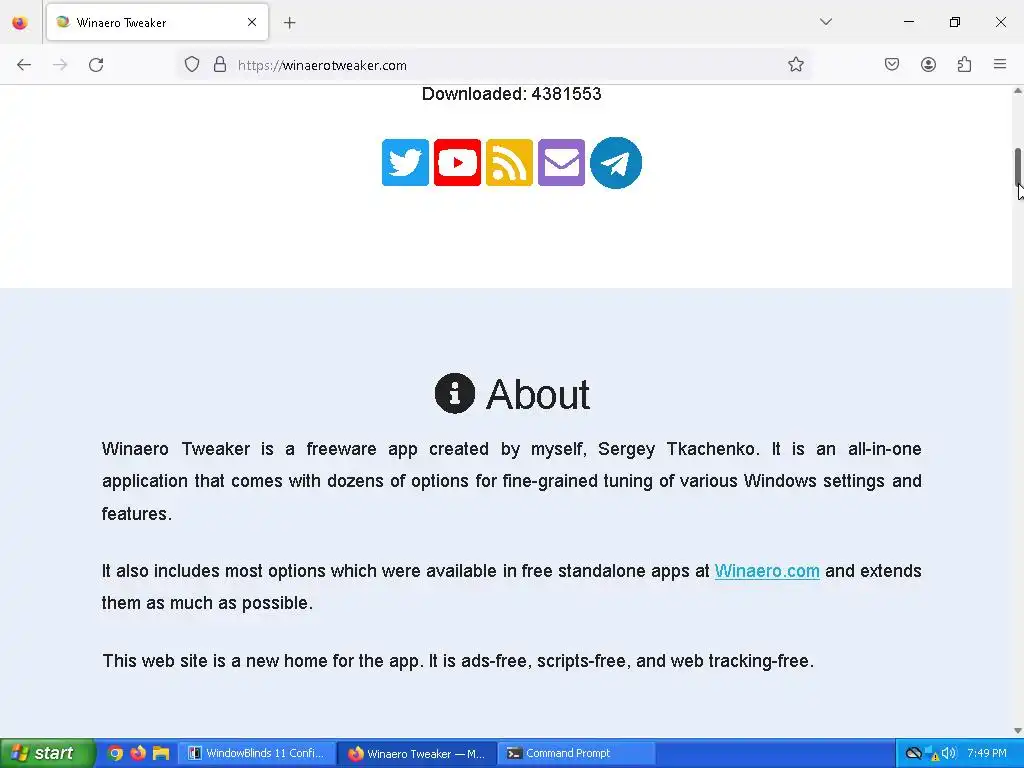This screenshot has height=768, width=1024.
Task: Open the Twitter social icon
Action: pyautogui.click(x=406, y=163)
